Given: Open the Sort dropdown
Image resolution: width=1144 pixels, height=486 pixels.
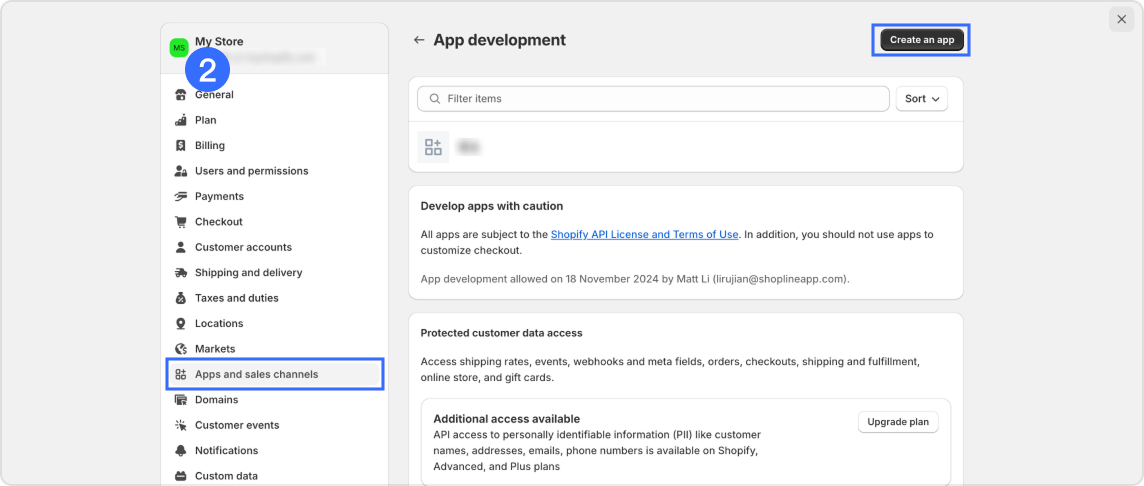Looking at the screenshot, I should click(x=921, y=99).
